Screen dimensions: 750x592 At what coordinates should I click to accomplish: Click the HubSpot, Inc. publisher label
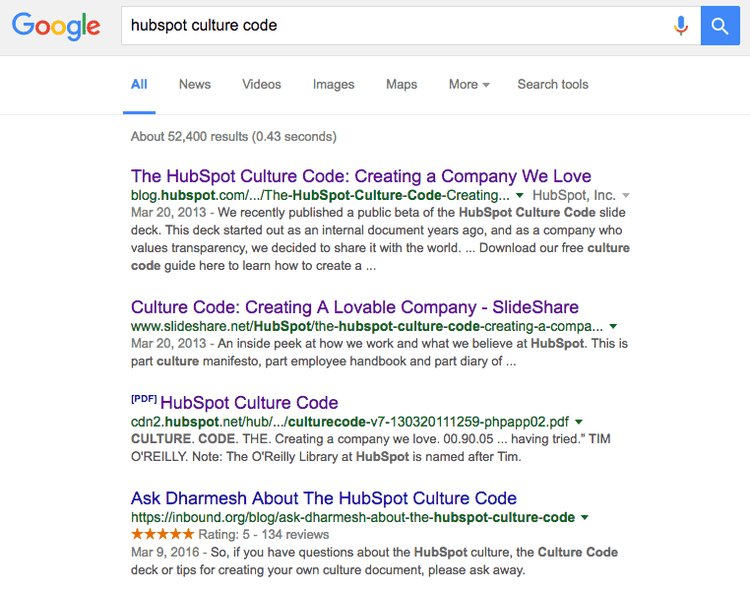pyautogui.click(x=574, y=196)
